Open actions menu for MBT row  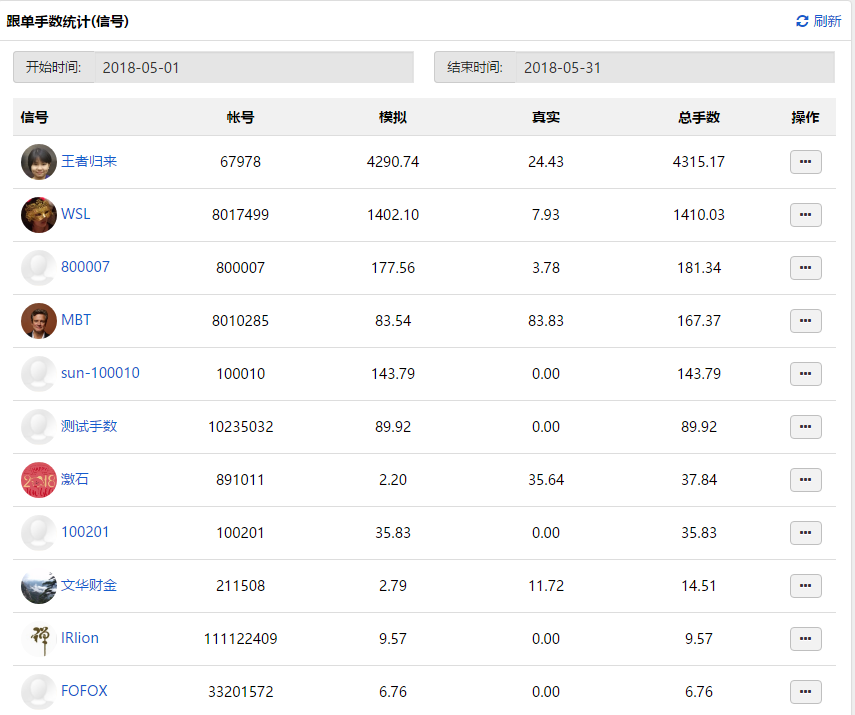[805, 321]
